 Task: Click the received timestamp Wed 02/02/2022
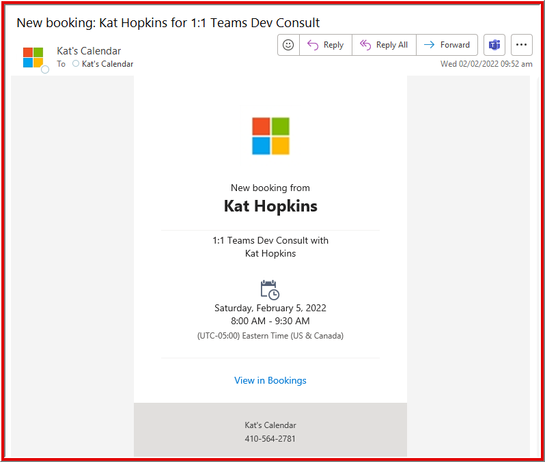(486, 64)
